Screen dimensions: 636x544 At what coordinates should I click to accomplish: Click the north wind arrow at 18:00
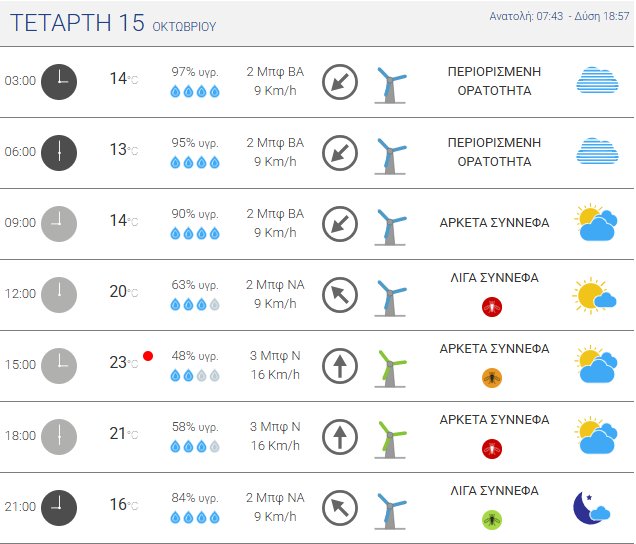(340, 436)
